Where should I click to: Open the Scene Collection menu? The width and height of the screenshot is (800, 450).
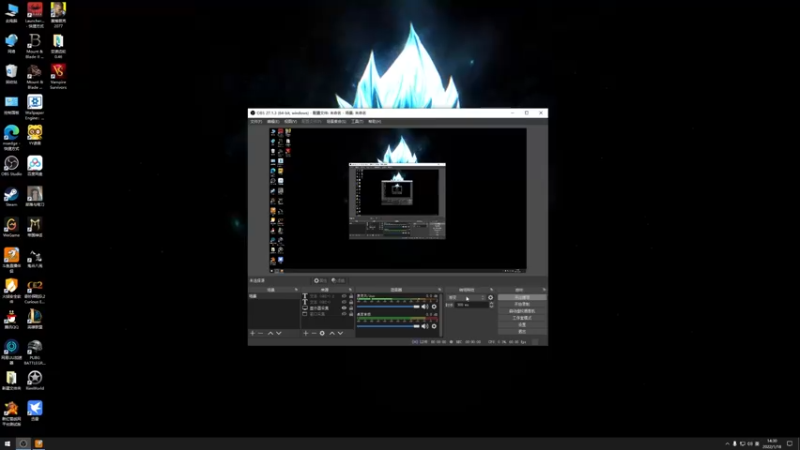[x=336, y=121]
